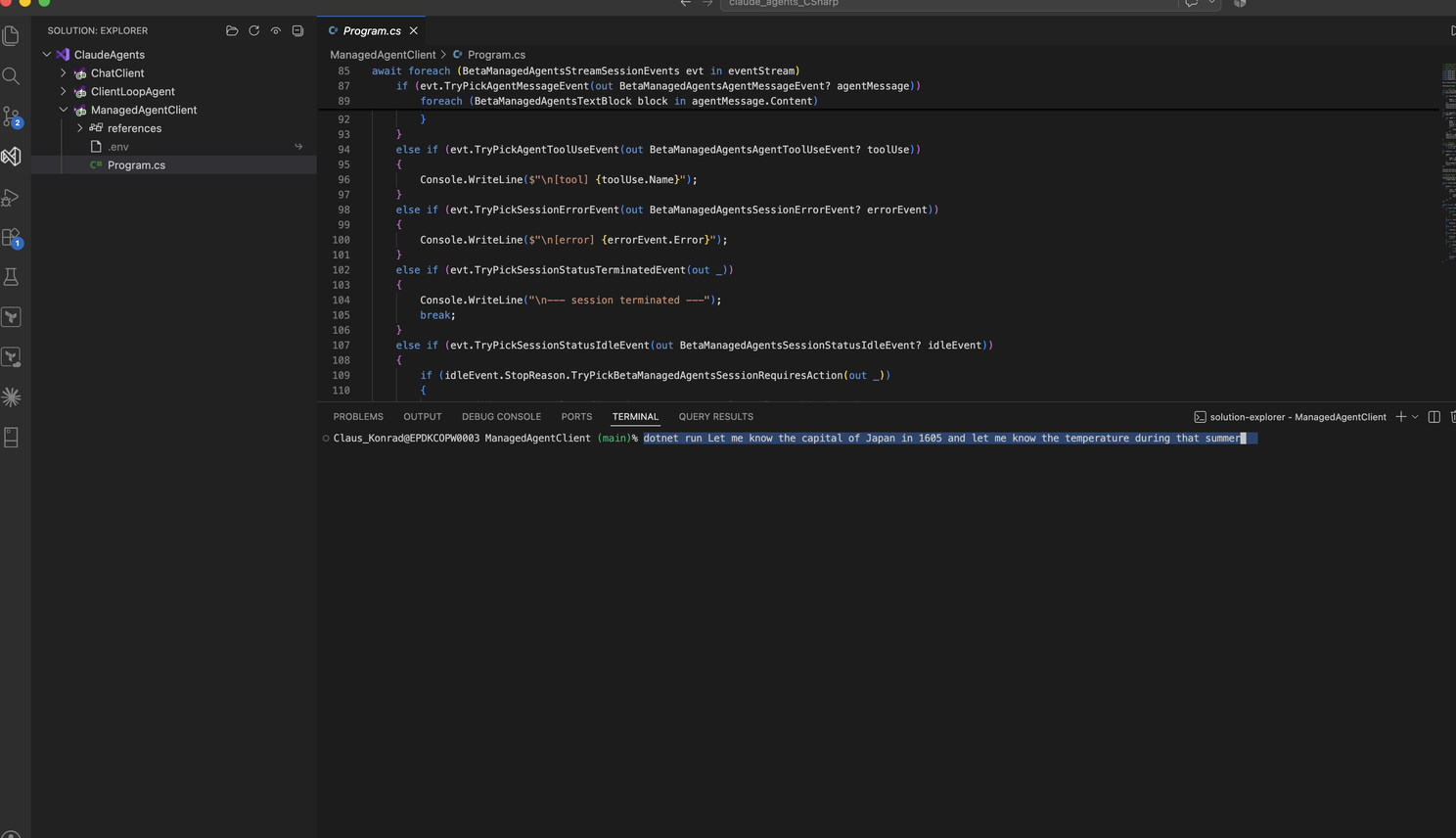Viewport: 1456px width, 838px height.
Task: Open the first Terraform activity bar icon
Action: click(11, 317)
